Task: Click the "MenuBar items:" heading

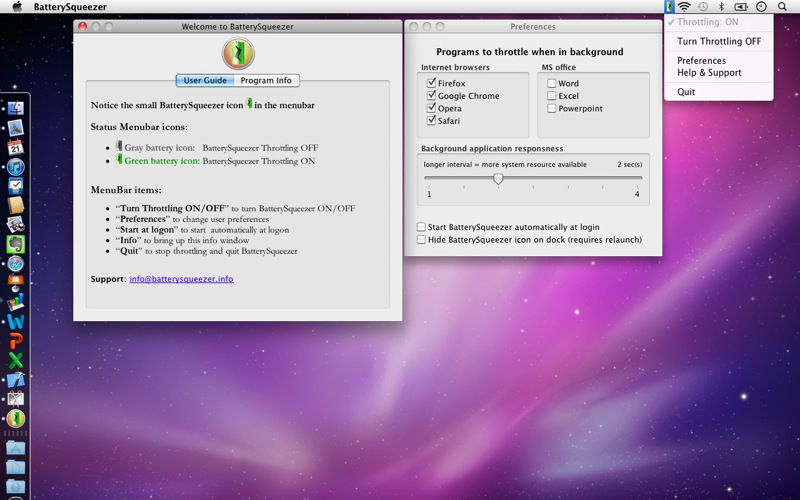Action: coord(126,190)
